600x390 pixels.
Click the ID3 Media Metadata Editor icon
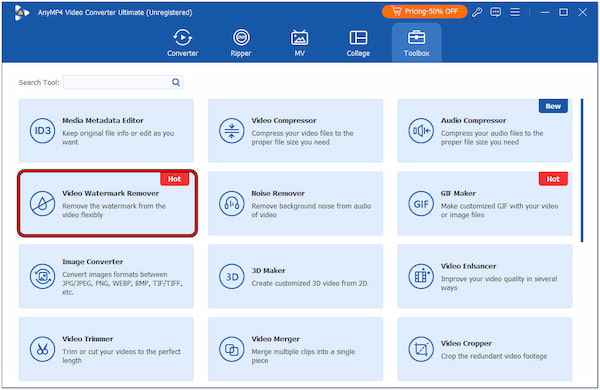[x=42, y=131]
